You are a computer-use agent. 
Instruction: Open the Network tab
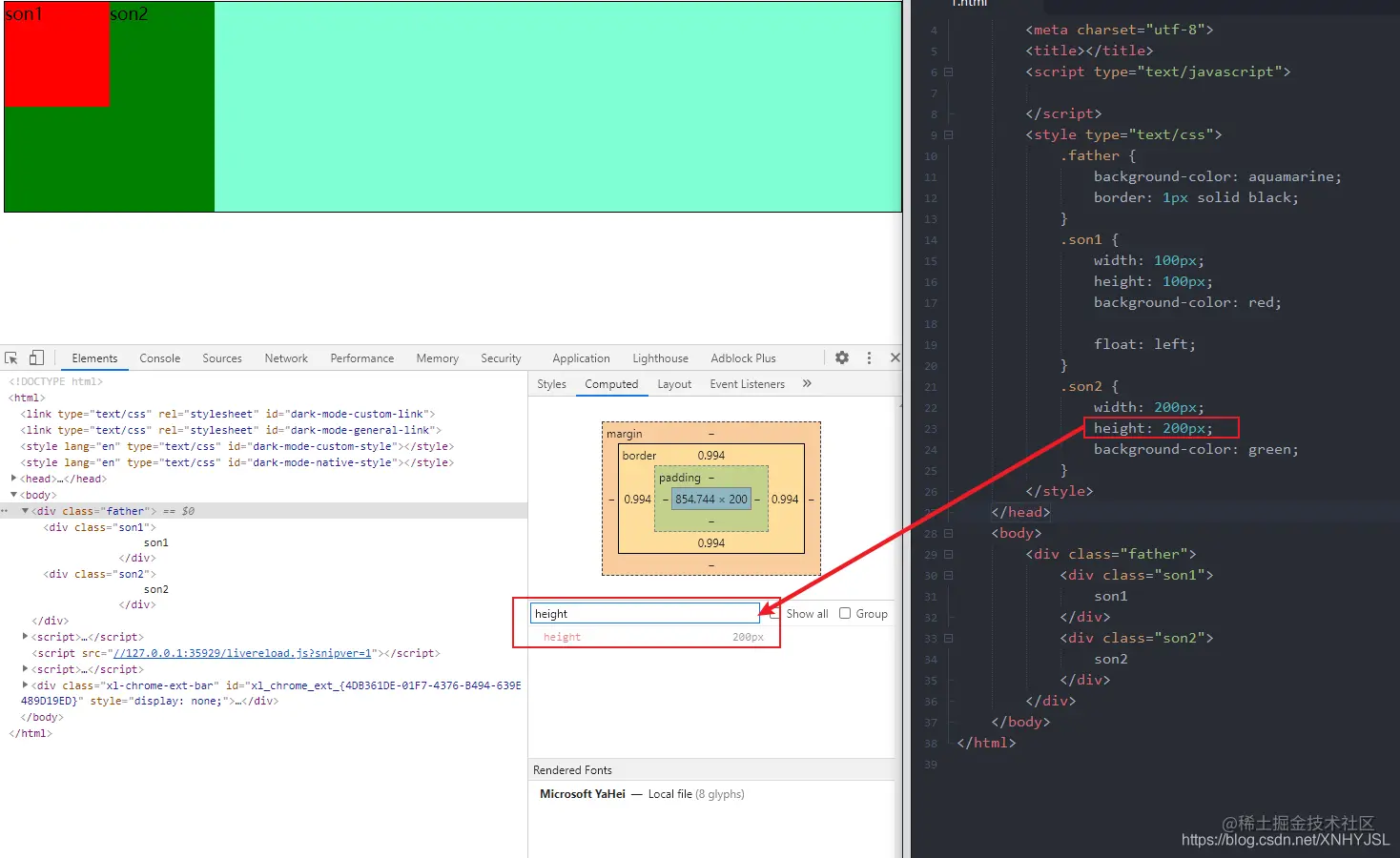[x=286, y=358]
